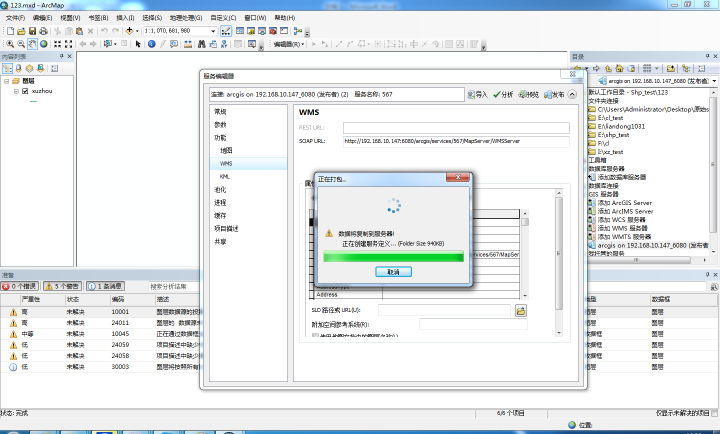Select the Identify info tool
720x434 pixels.
pyautogui.click(x=151, y=44)
